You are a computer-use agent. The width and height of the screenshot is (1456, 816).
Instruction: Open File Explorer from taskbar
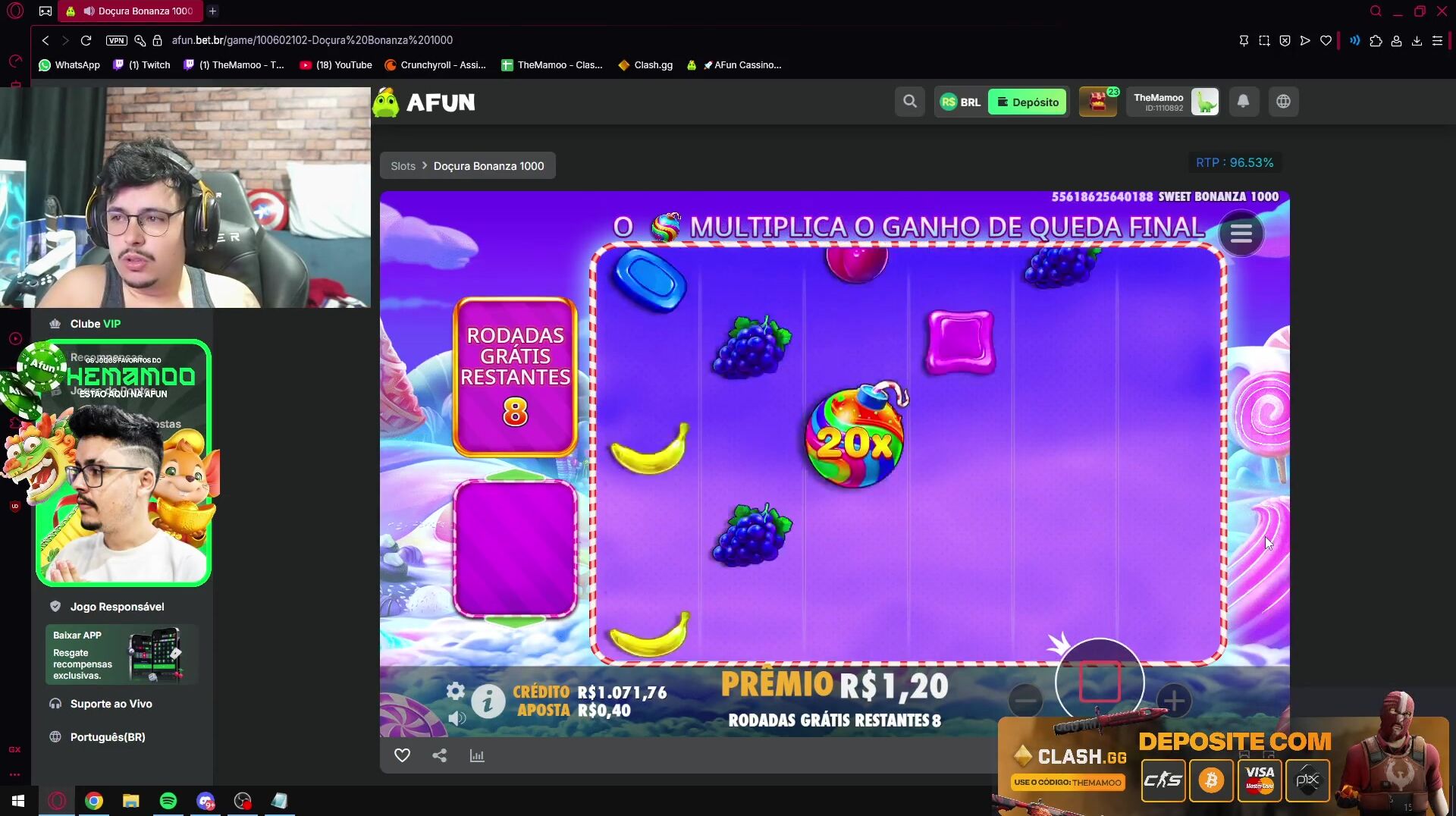[131, 801]
